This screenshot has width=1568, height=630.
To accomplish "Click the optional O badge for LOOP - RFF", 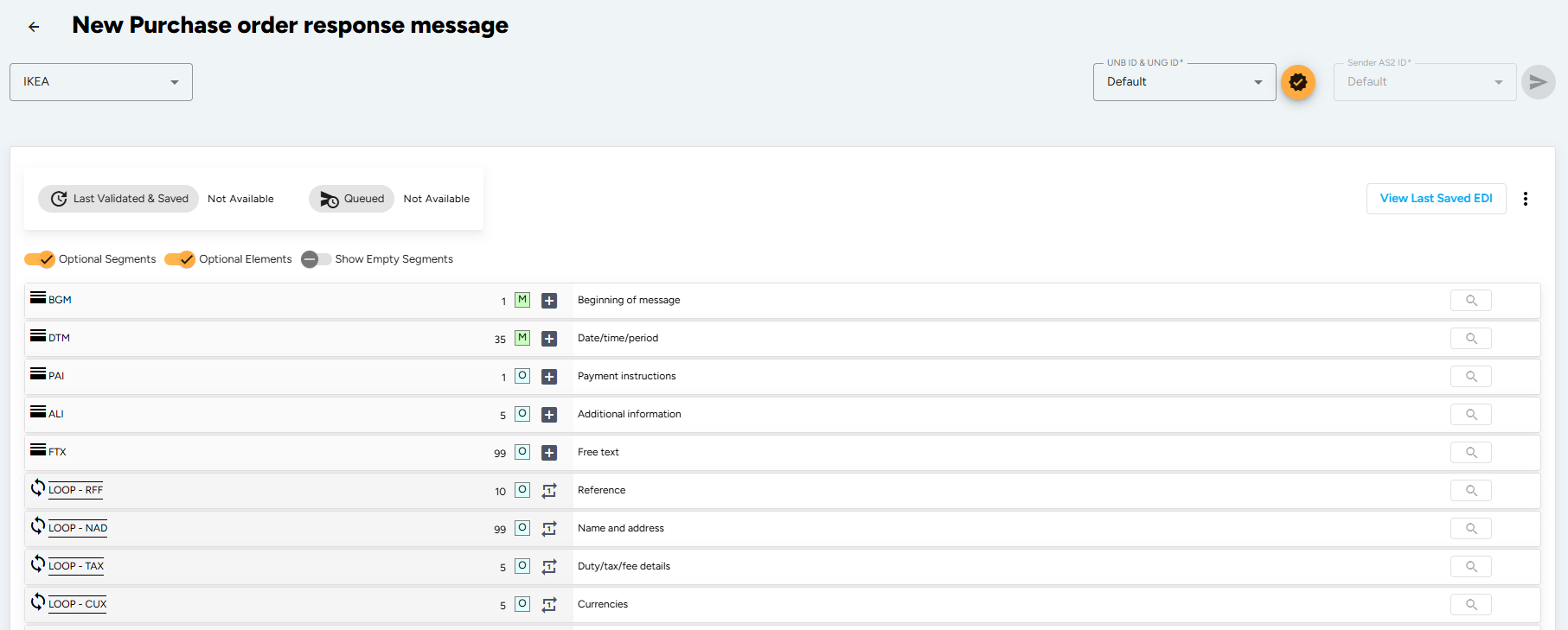I will coord(522,490).
